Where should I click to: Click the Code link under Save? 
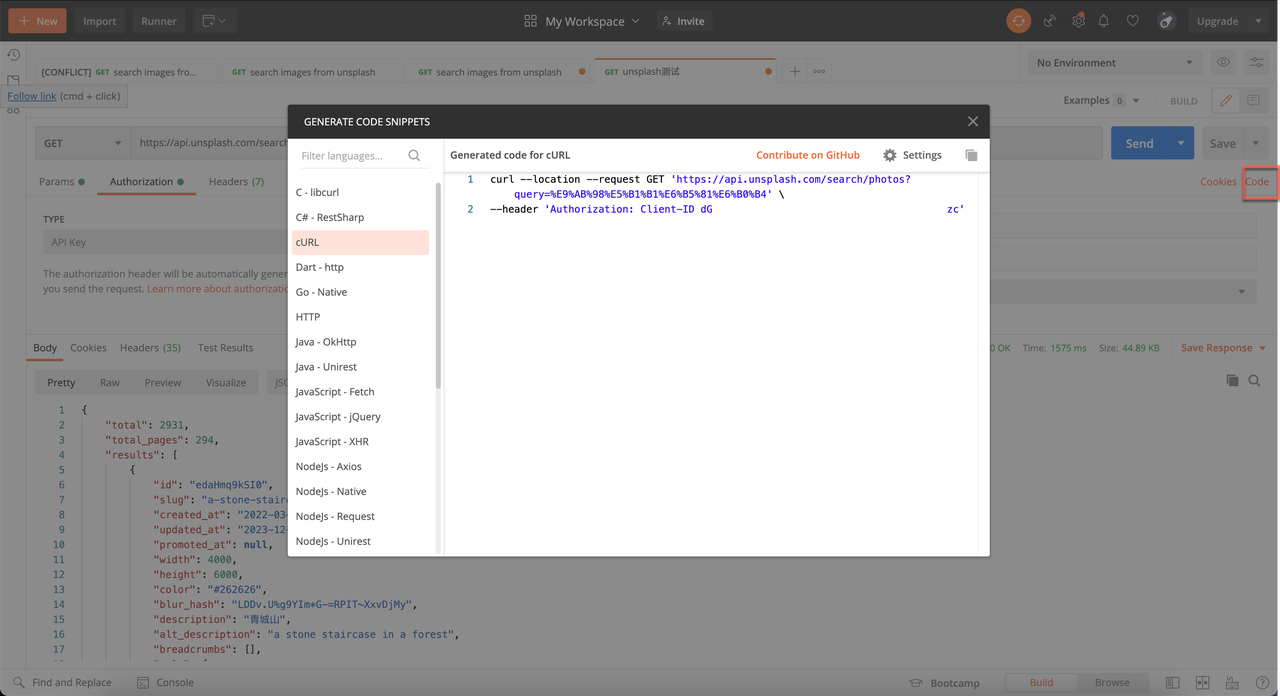pos(1257,181)
